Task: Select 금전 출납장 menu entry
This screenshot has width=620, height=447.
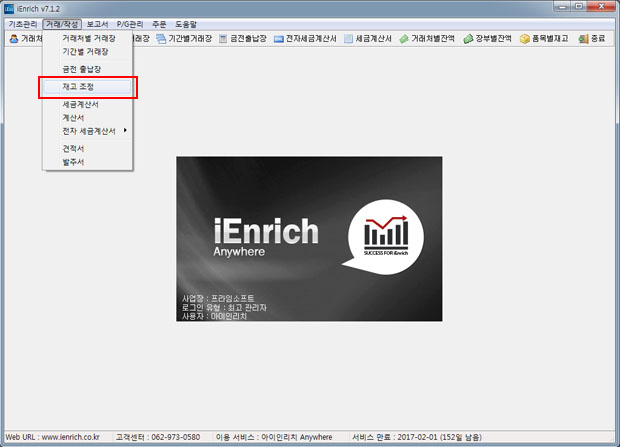Action: [81, 68]
